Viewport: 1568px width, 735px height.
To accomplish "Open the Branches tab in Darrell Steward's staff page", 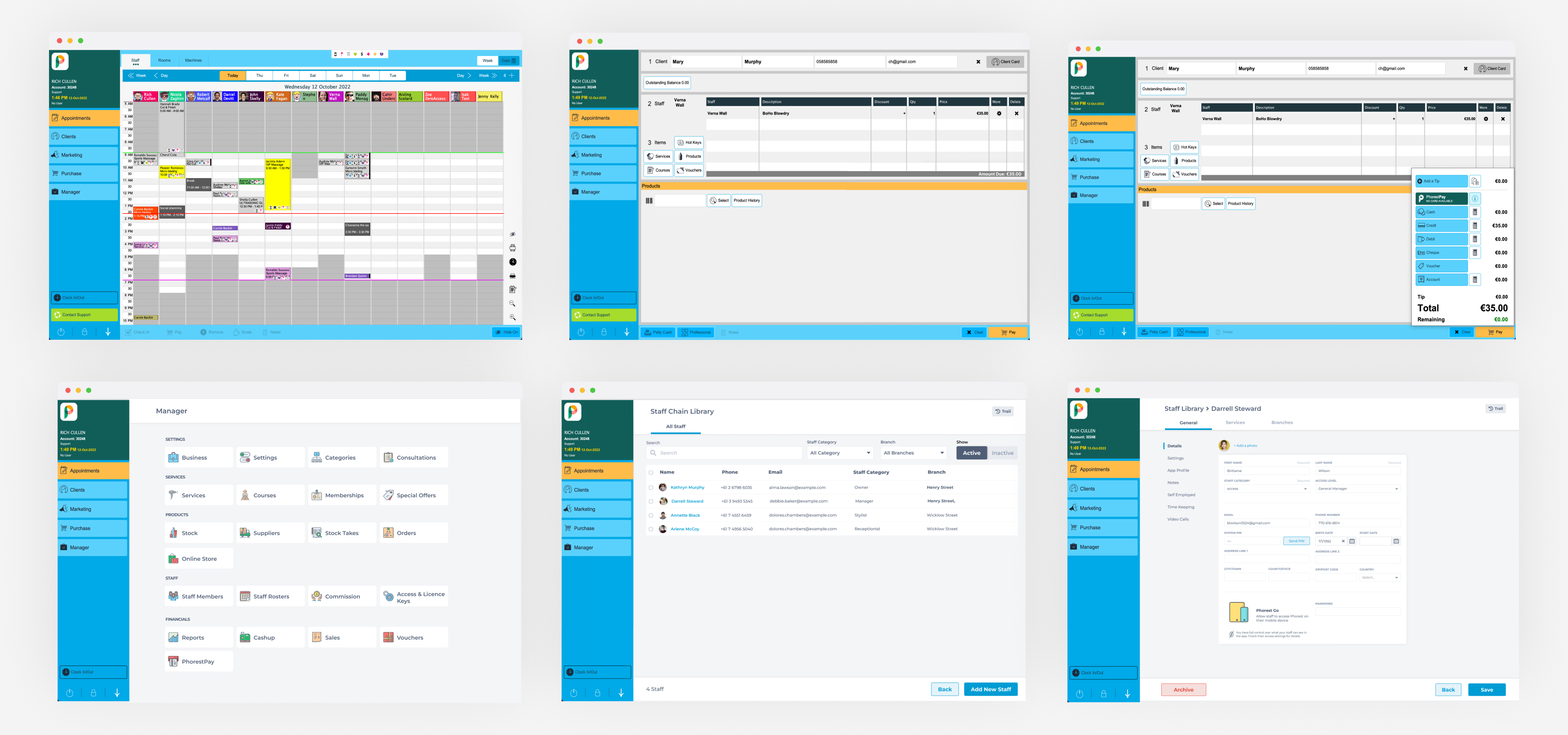I will (x=1282, y=422).
